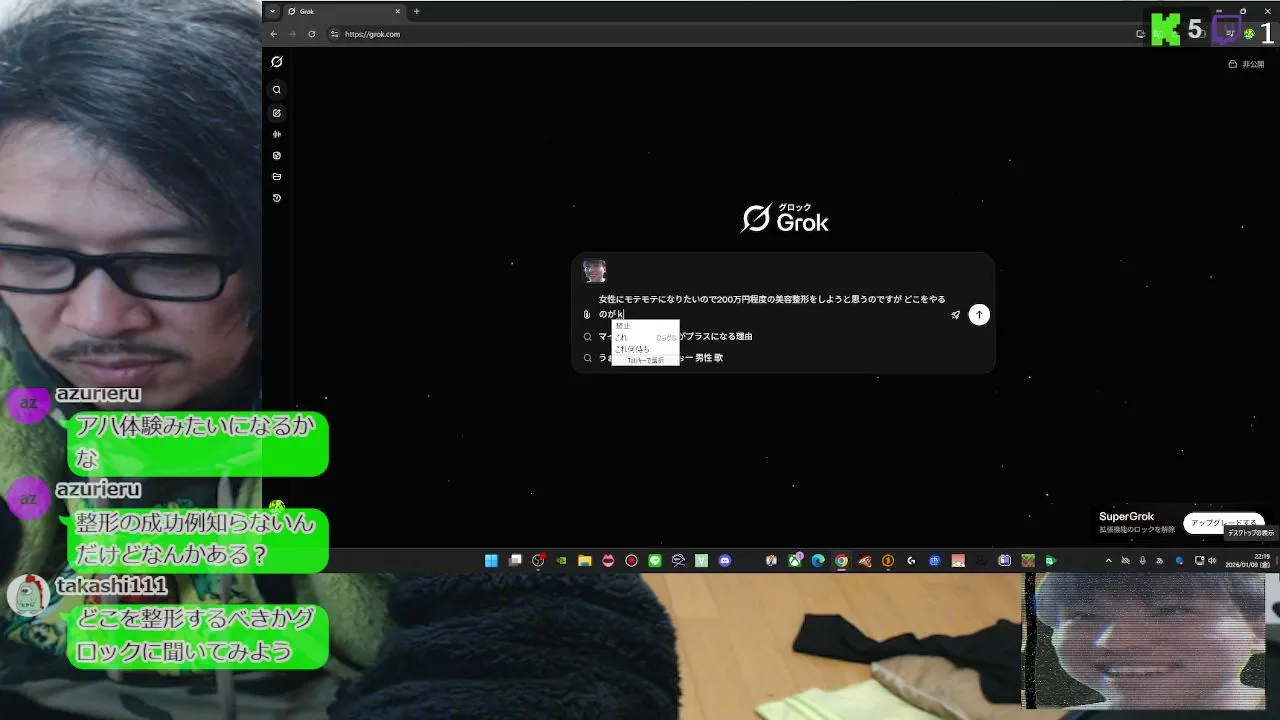Open the volume control in system tray
The height and width of the screenshot is (720, 1280).
[x=1211, y=561]
